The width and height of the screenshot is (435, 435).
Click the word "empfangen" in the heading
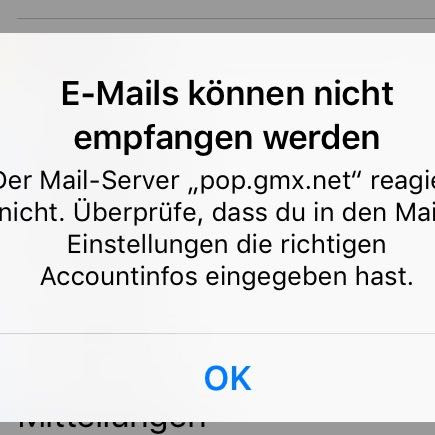[x=163, y=137]
